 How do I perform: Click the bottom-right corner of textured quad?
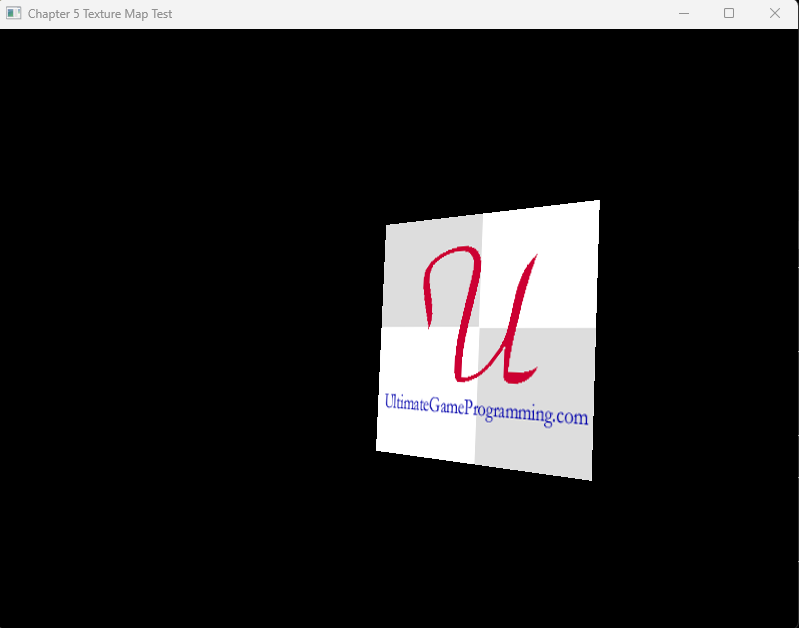(590, 478)
